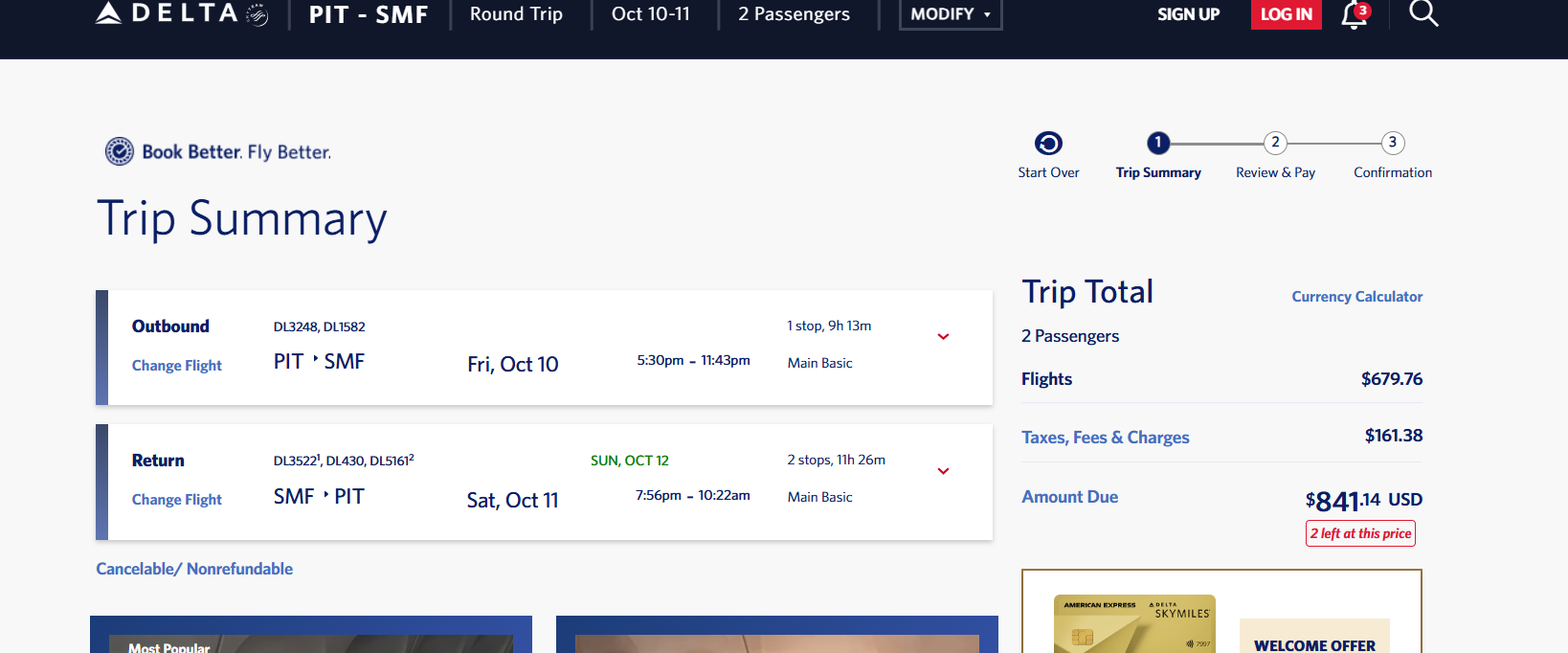Click the Amount Due link

1069,497
